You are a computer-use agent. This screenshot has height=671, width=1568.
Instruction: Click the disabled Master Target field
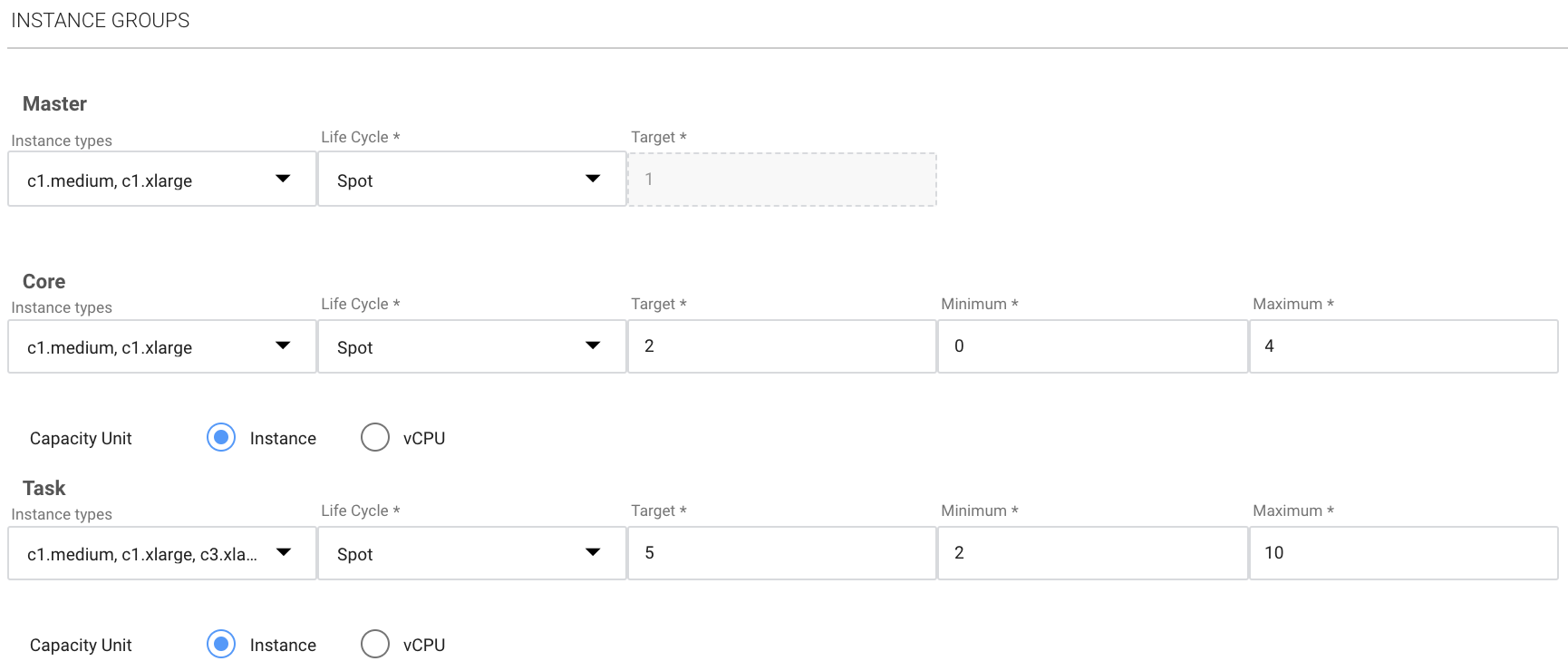[x=781, y=180]
